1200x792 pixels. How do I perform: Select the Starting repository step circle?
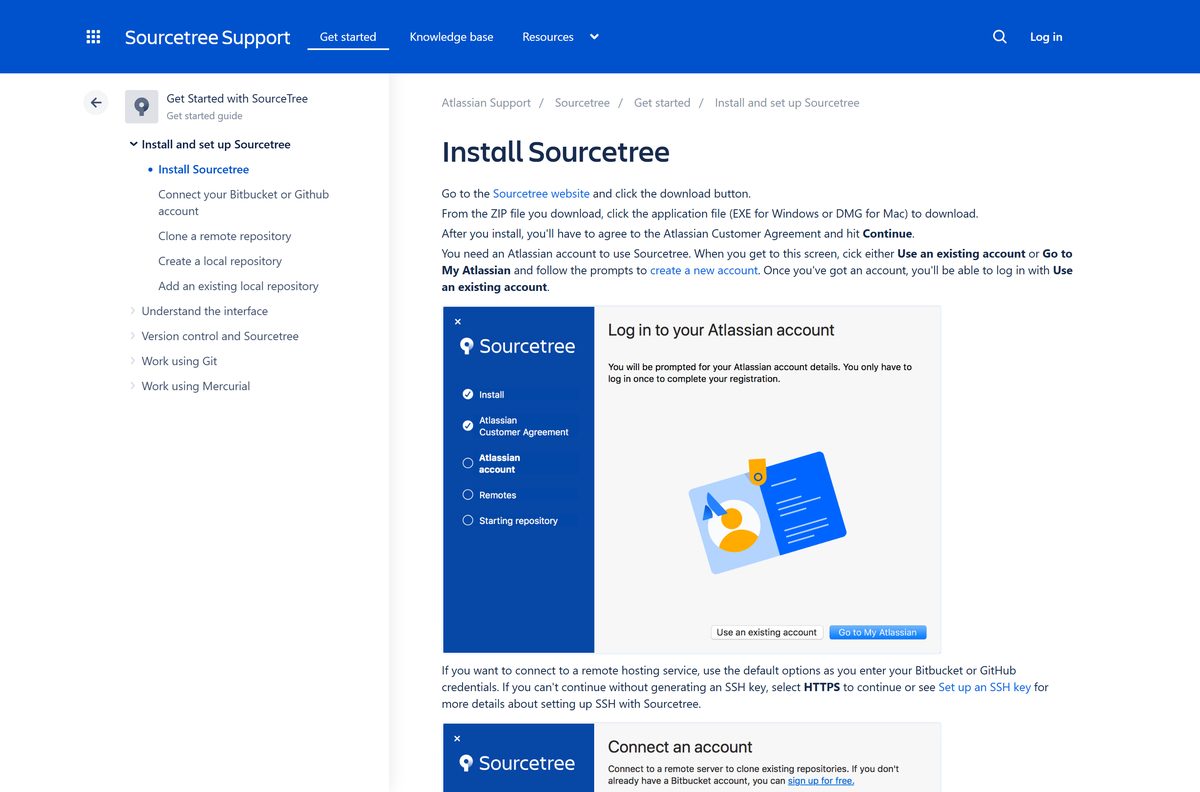click(x=467, y=520)
